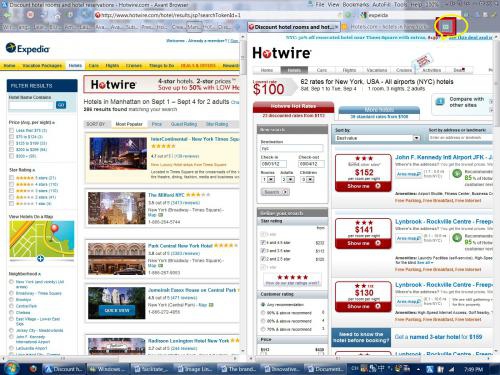500x375 pixels.
Task: Open the Discount h... taskbar button
Action: (64, 369)
